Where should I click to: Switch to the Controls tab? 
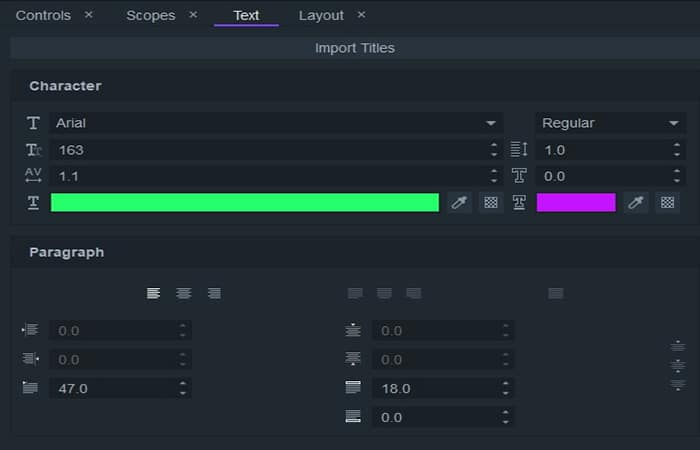(x=43, y=15)
